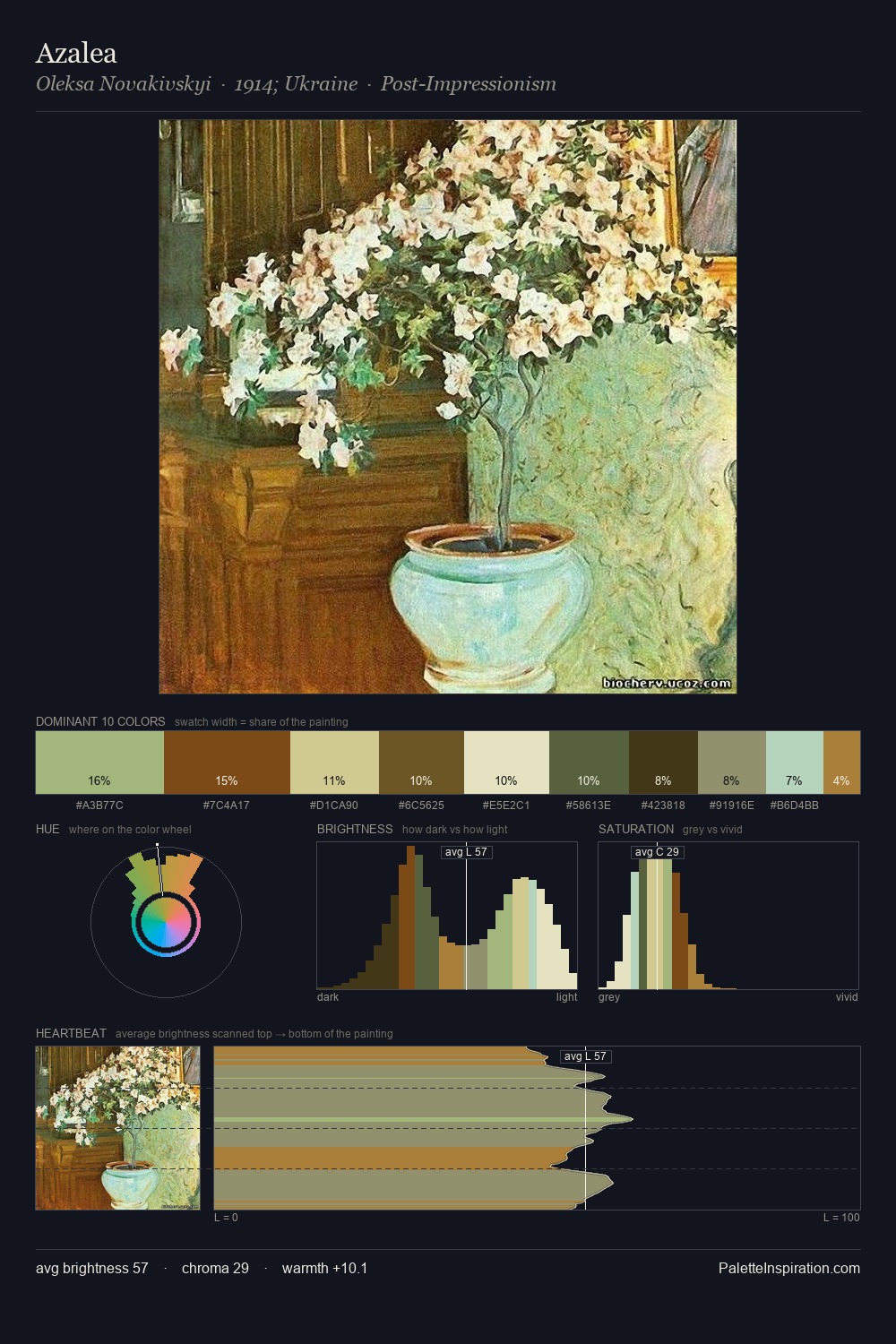Select the 4% ochre swatch
This screenshot has width=896, height=1344.
click(x=841, y=762)
